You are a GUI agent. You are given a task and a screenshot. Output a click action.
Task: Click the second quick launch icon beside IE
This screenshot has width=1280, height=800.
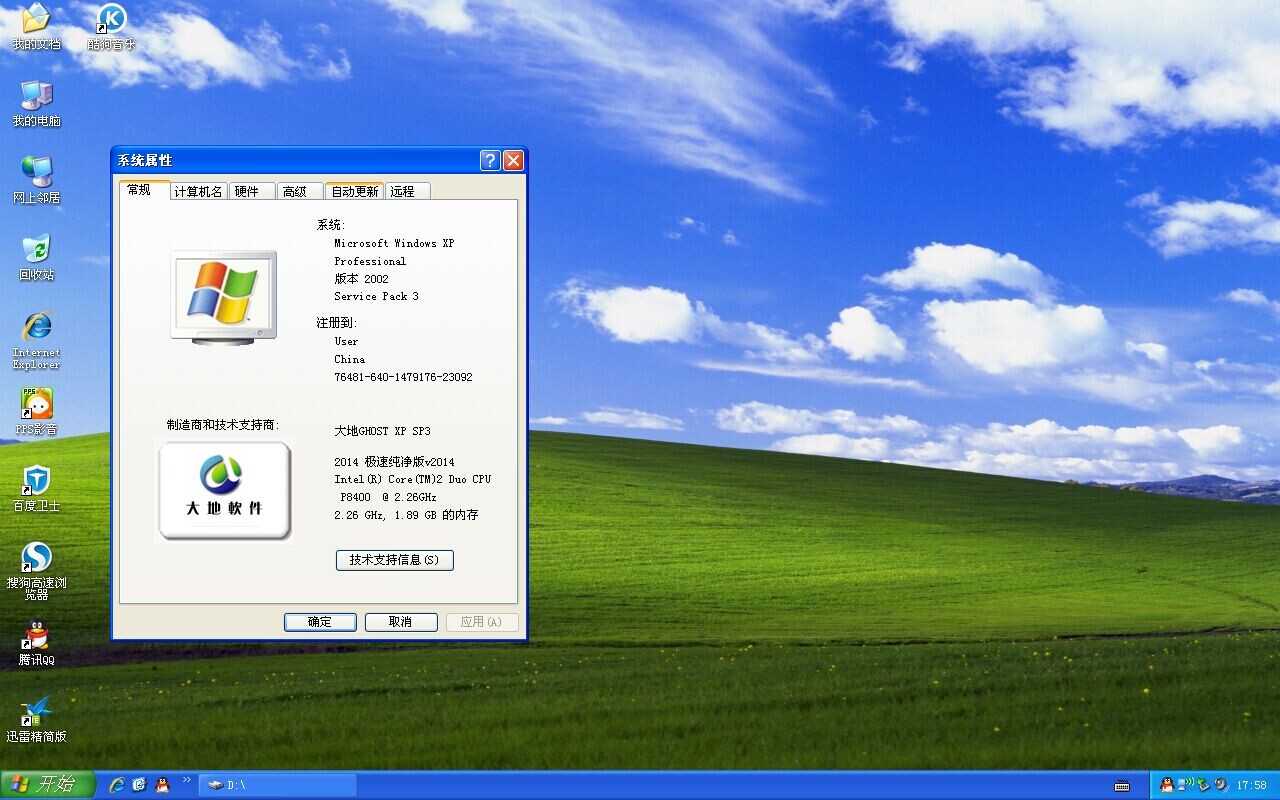coord(140,785)
